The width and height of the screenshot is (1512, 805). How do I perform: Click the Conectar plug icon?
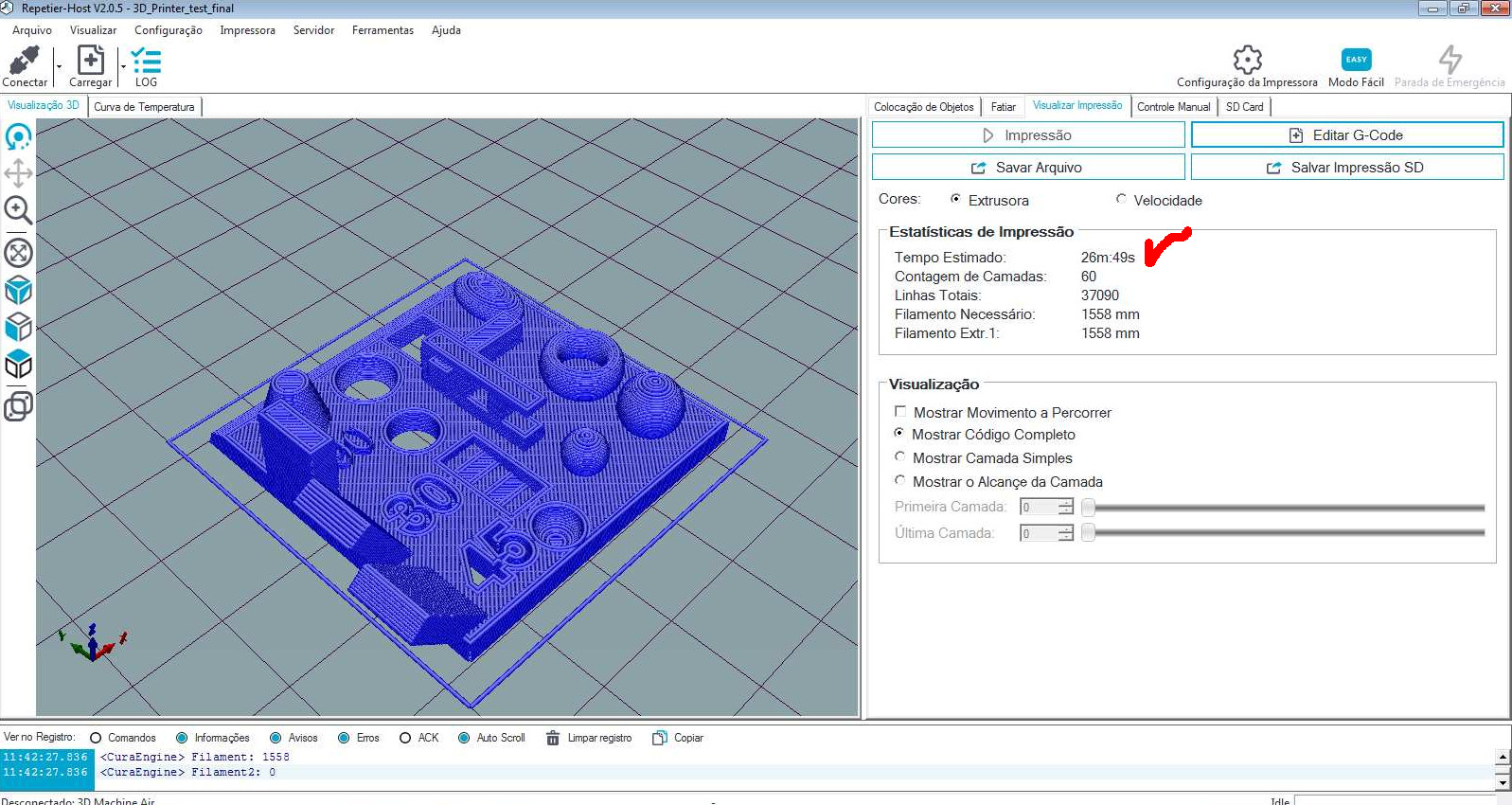[24, 61]
